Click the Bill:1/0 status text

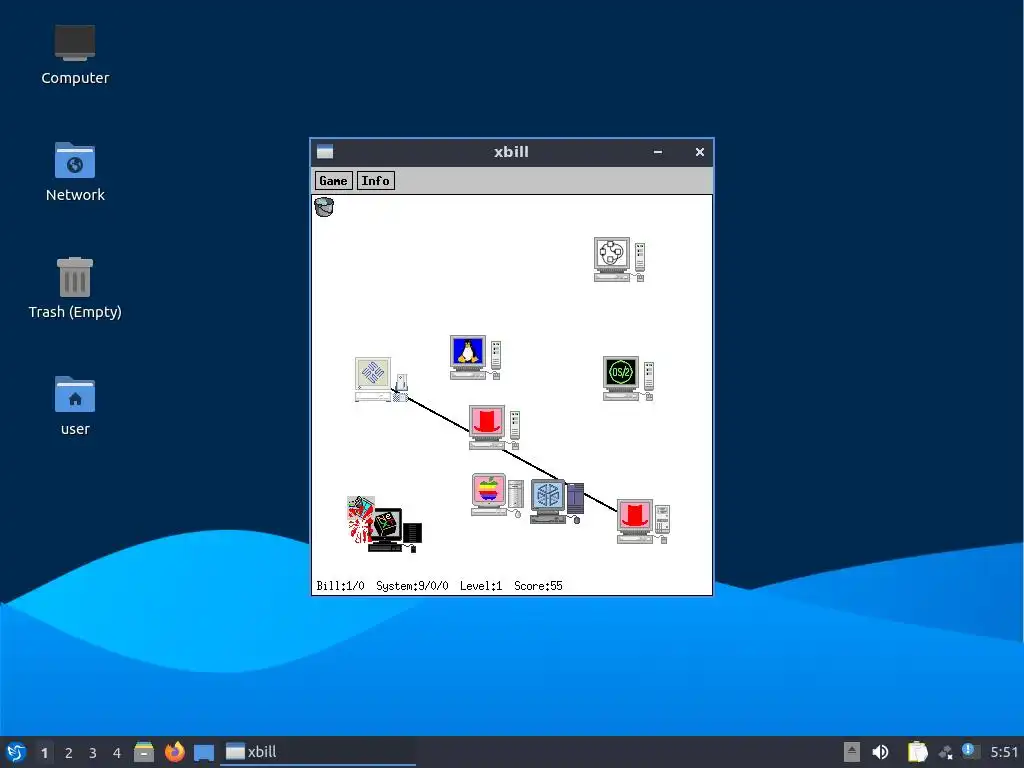340,586
